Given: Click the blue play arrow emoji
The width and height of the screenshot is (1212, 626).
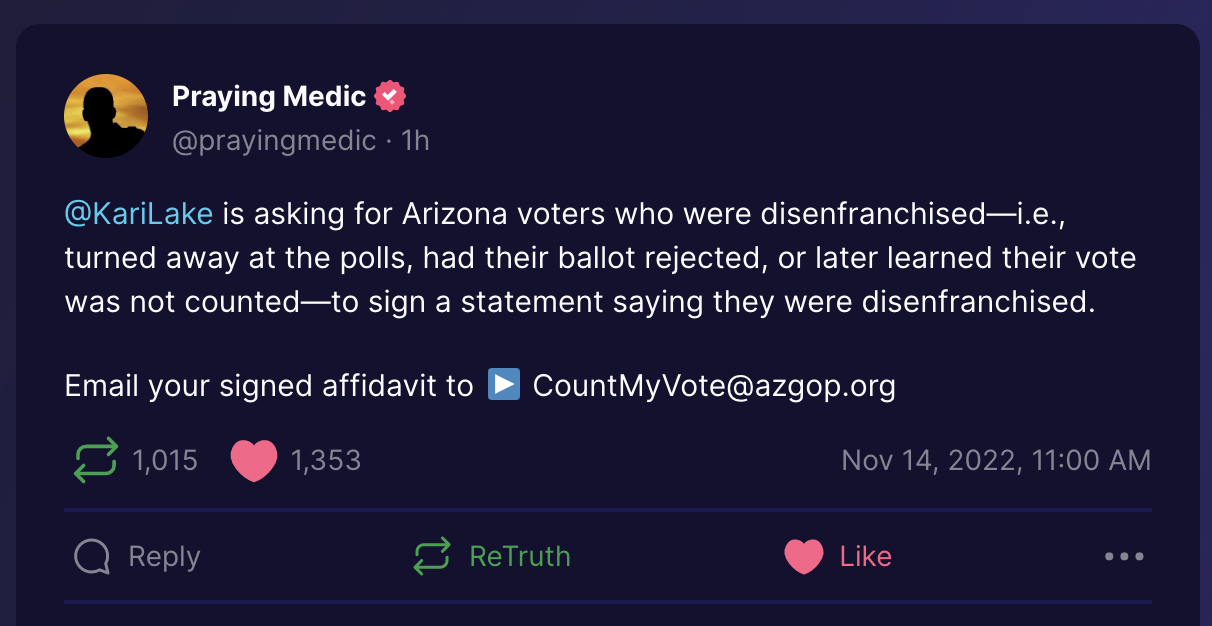Looking at the screenshot, I should click(x=504, y=384).
